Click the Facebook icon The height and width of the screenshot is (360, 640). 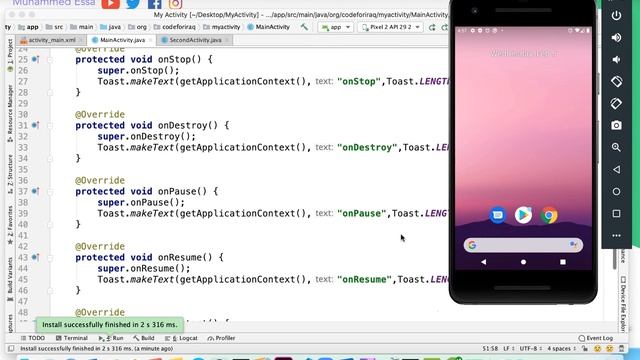click(154, 4)
